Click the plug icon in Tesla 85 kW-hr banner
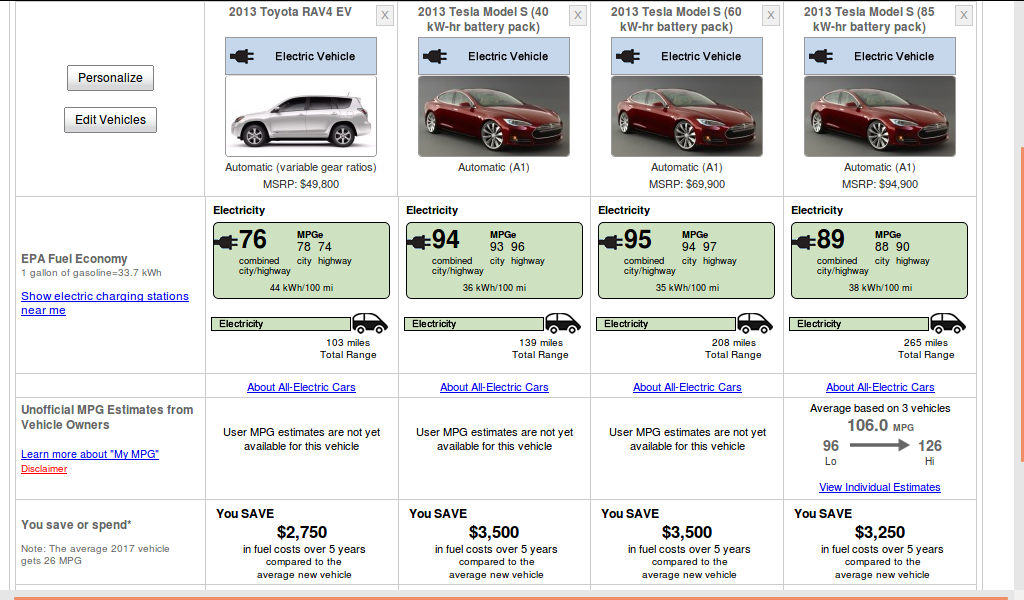The width and height of the screenshot is (1024, 600). [821, 56]
